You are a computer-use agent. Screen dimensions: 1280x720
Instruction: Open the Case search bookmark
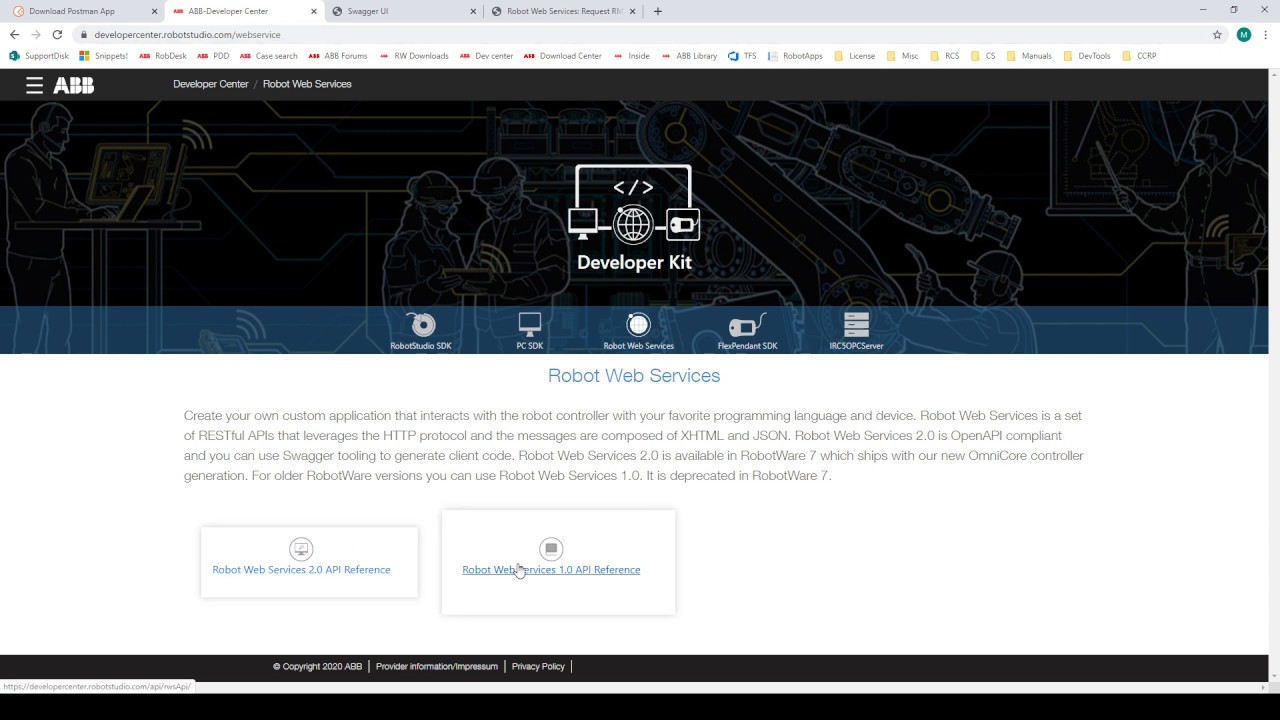268,56
